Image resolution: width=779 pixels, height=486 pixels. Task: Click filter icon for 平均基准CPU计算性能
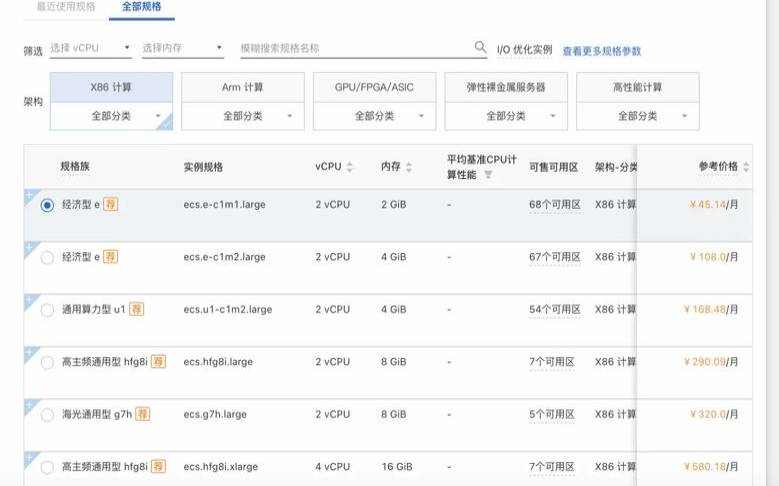click(x=488, y=174)
